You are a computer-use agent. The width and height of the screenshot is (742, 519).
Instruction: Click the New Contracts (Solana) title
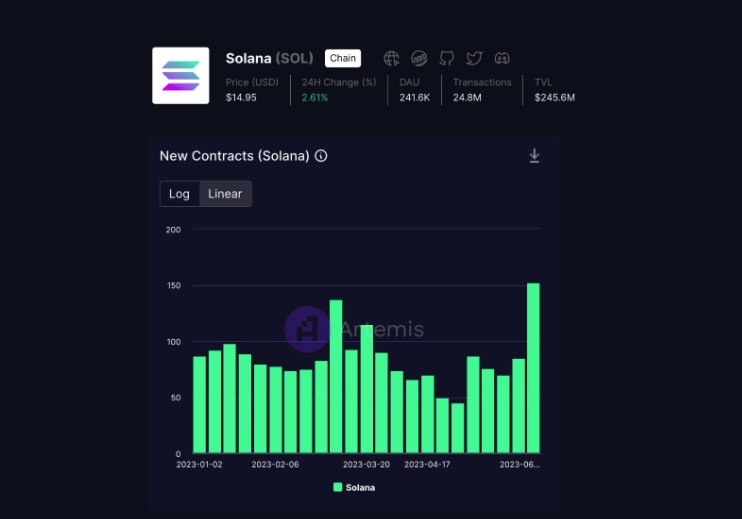coord(234,156)
